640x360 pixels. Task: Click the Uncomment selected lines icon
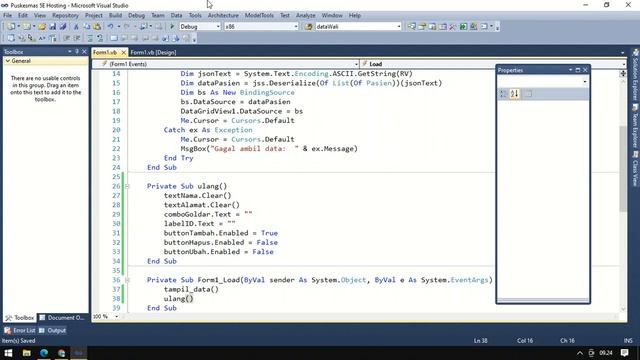click(x=100, y=38)
